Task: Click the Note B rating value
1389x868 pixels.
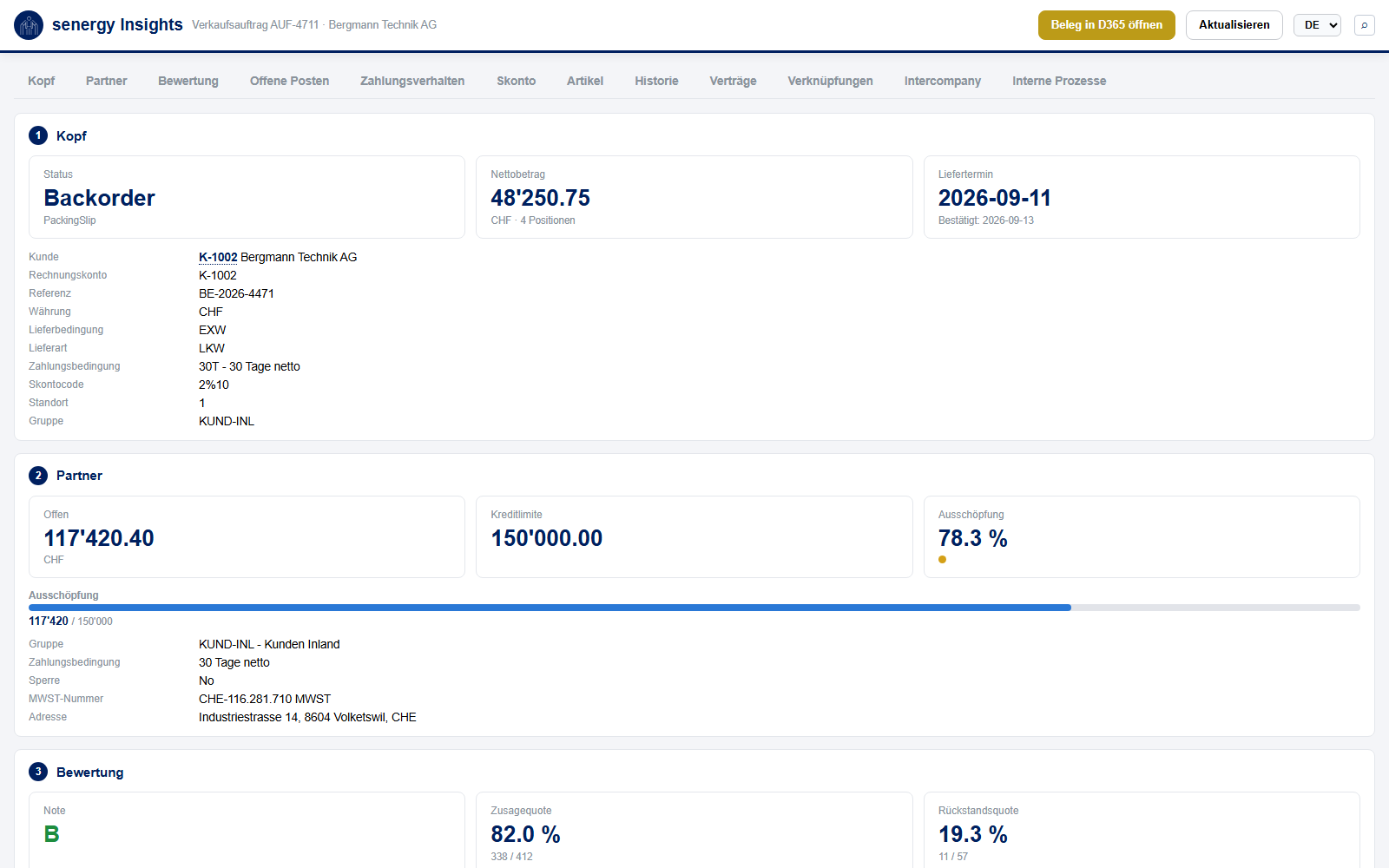Action: 51,834
